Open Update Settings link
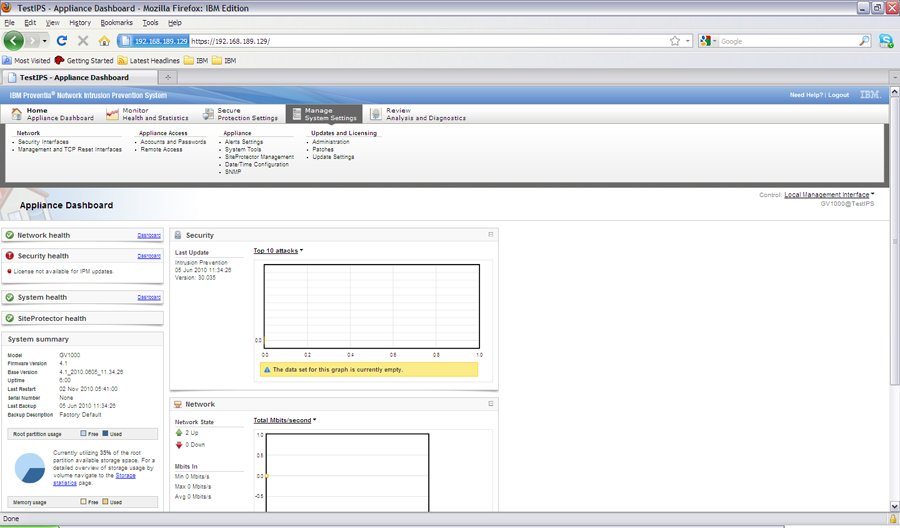900x528 pixels. point(333,157)
